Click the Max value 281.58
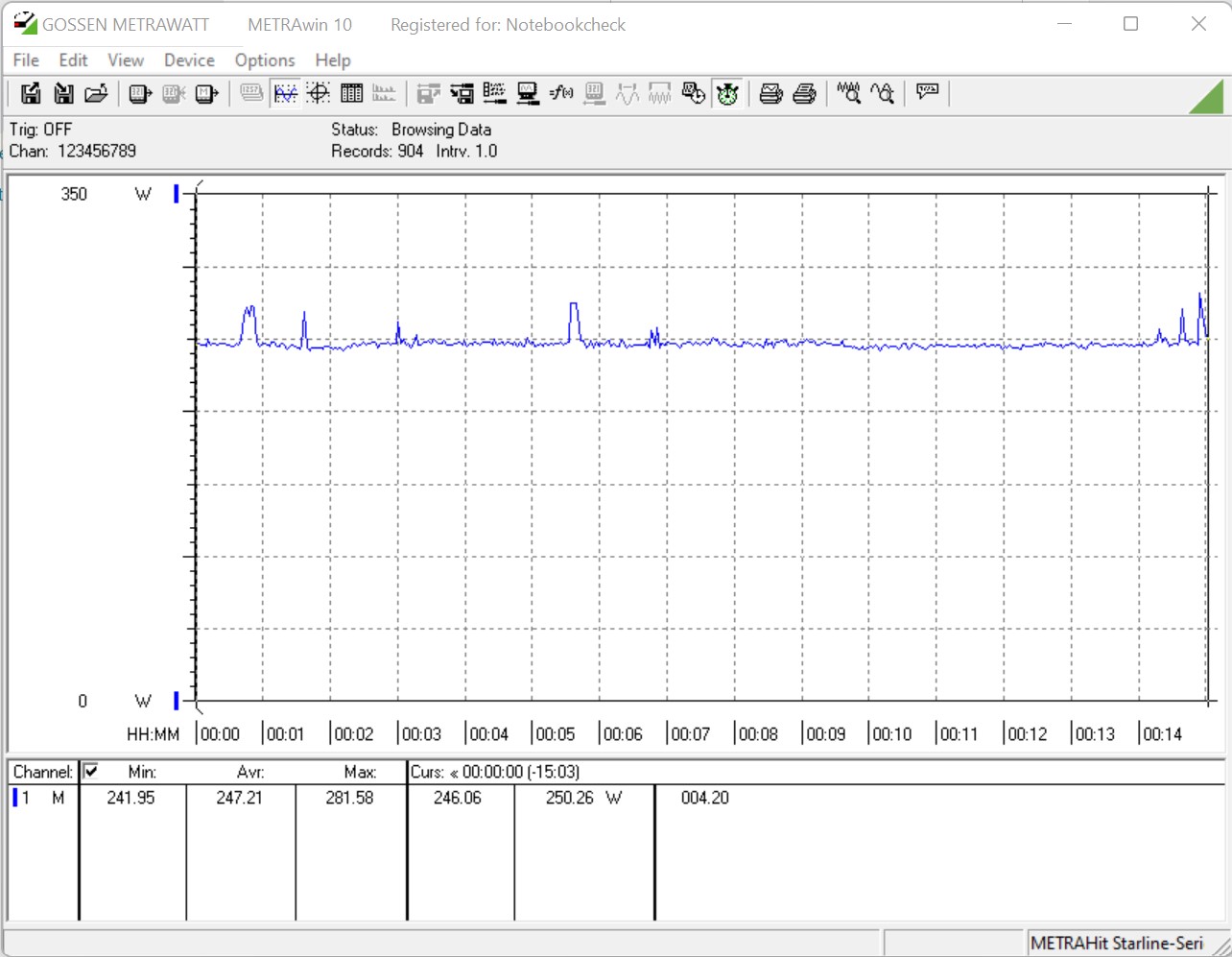 [349, 798]
